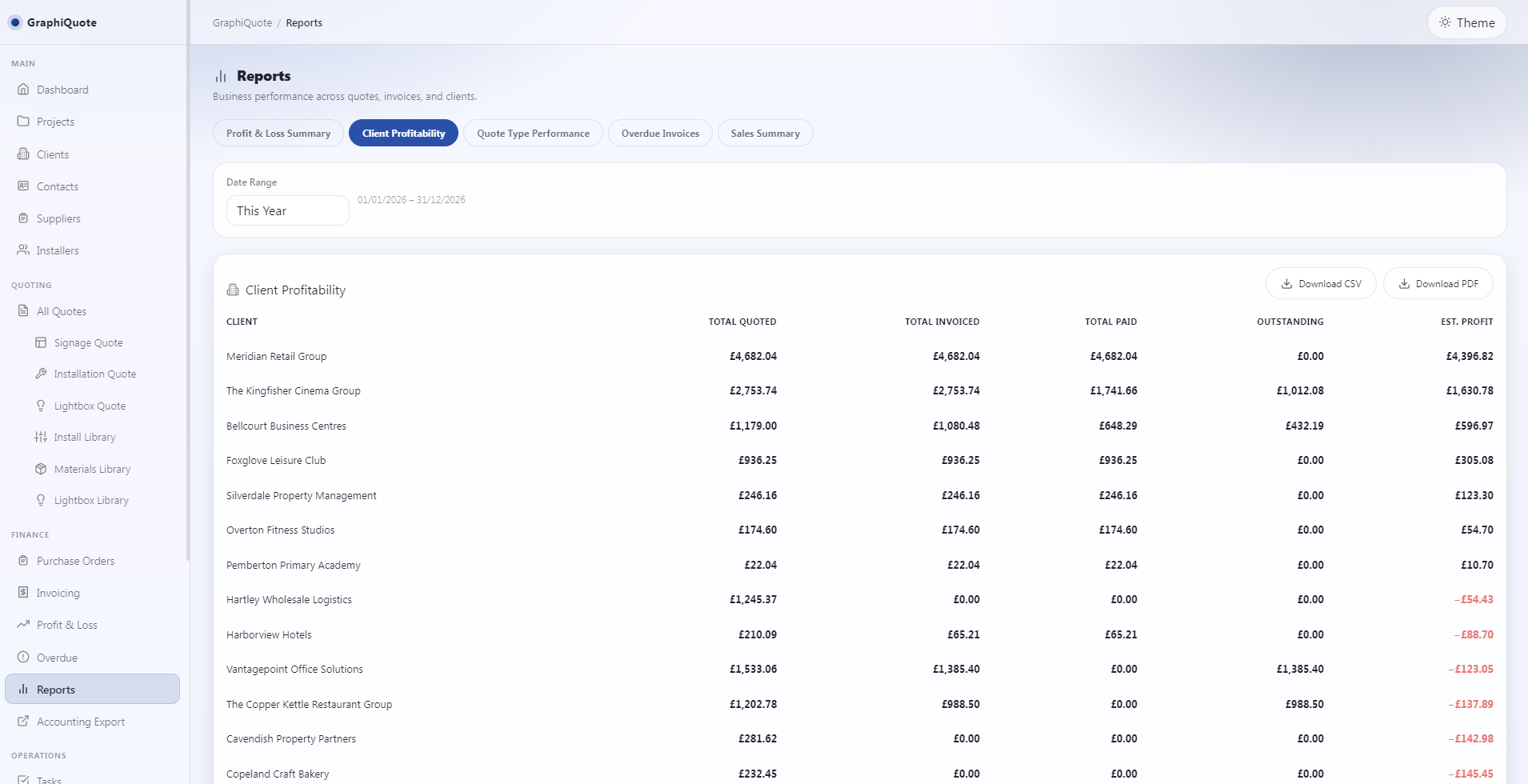Switch to Quote Type Performance tab

click(533, 133)
